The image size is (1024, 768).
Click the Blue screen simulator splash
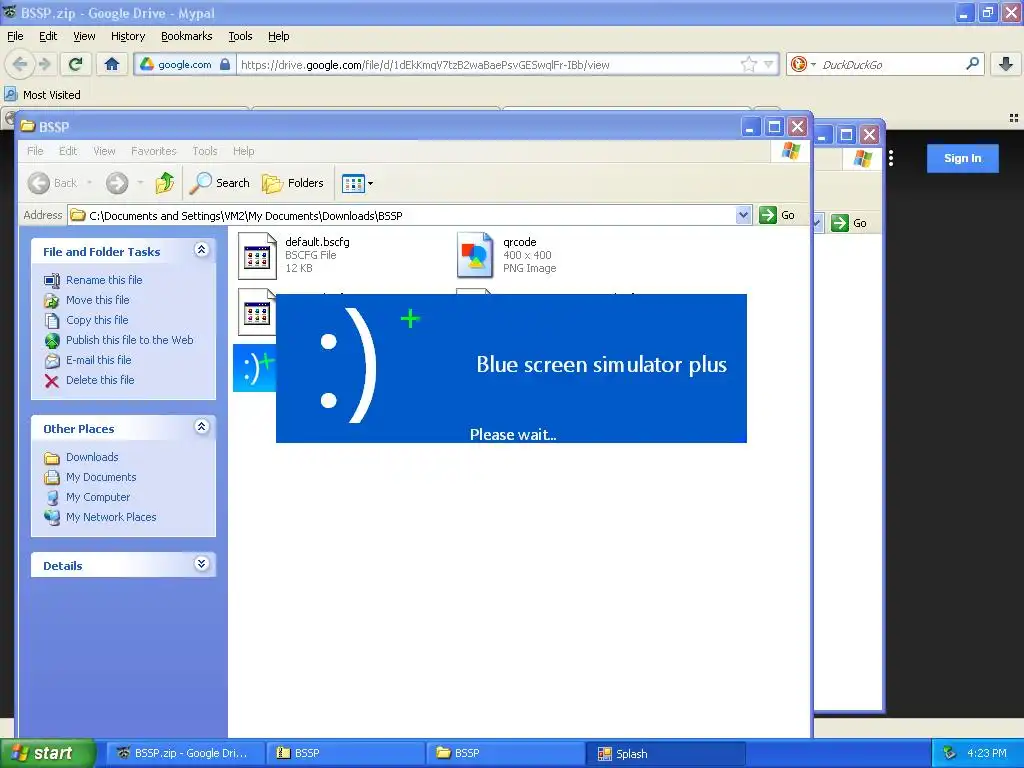coord(511,368)
